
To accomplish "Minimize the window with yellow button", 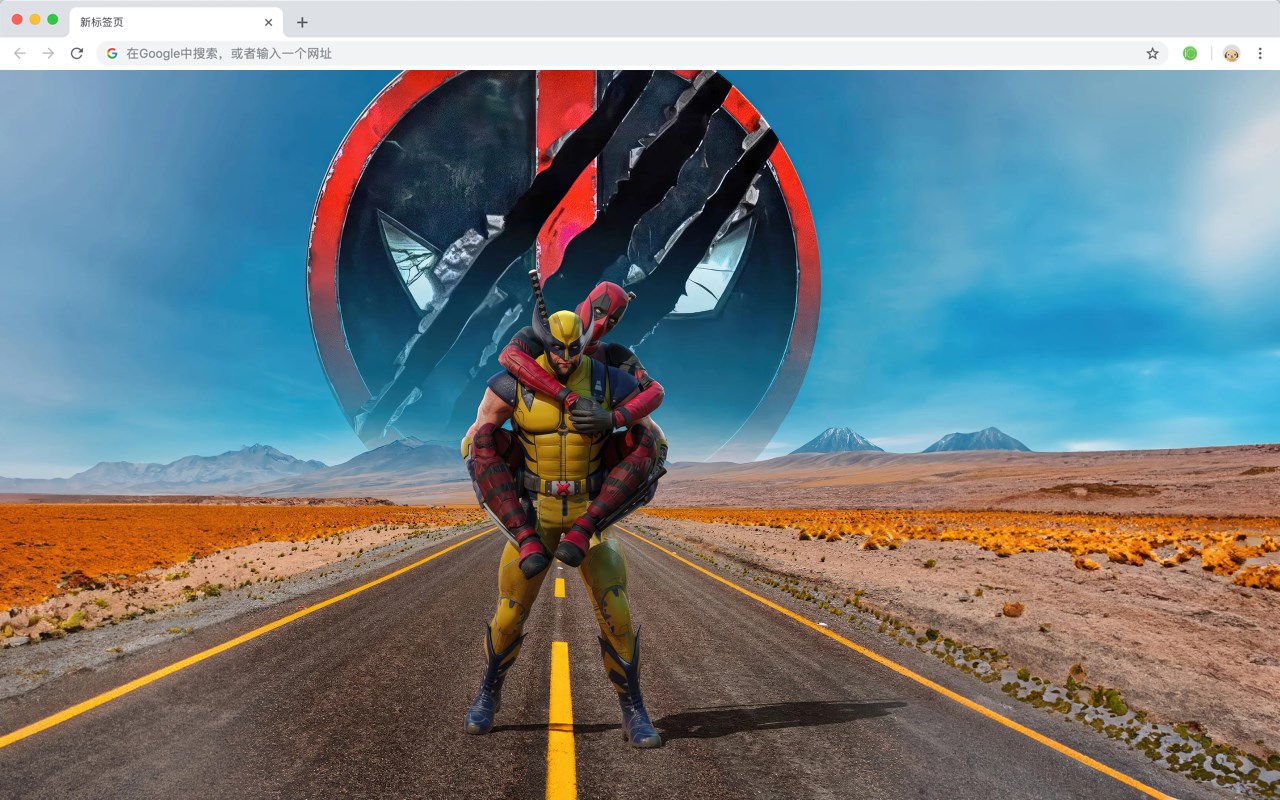I will [35, 19].
